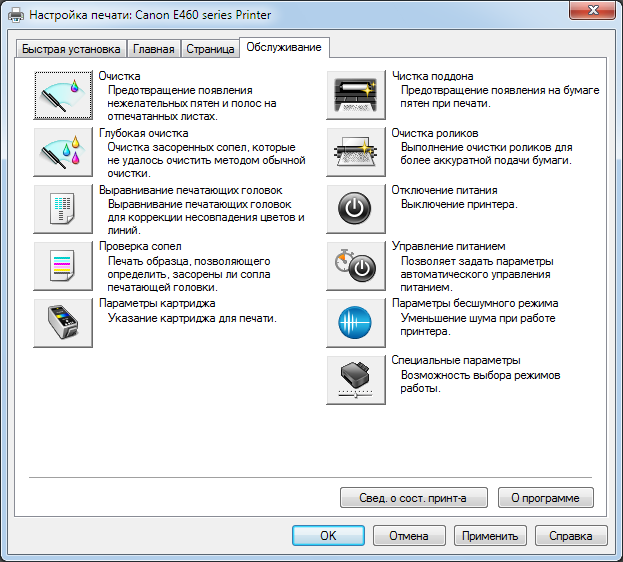Screen dimensions: 623x562
Task: Click the Управление питанием heading text
Action: [449, 246]
